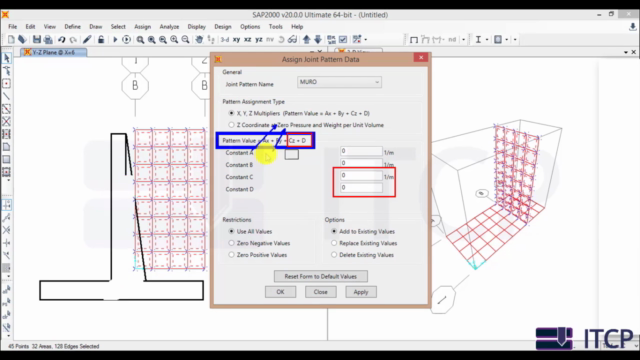
Task: Open the Joint Pattern Name dropdown MURO
Action: [339, 82]
